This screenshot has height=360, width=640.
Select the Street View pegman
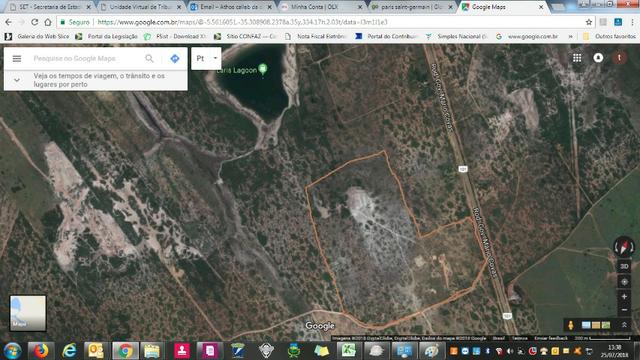click(571, 325)
